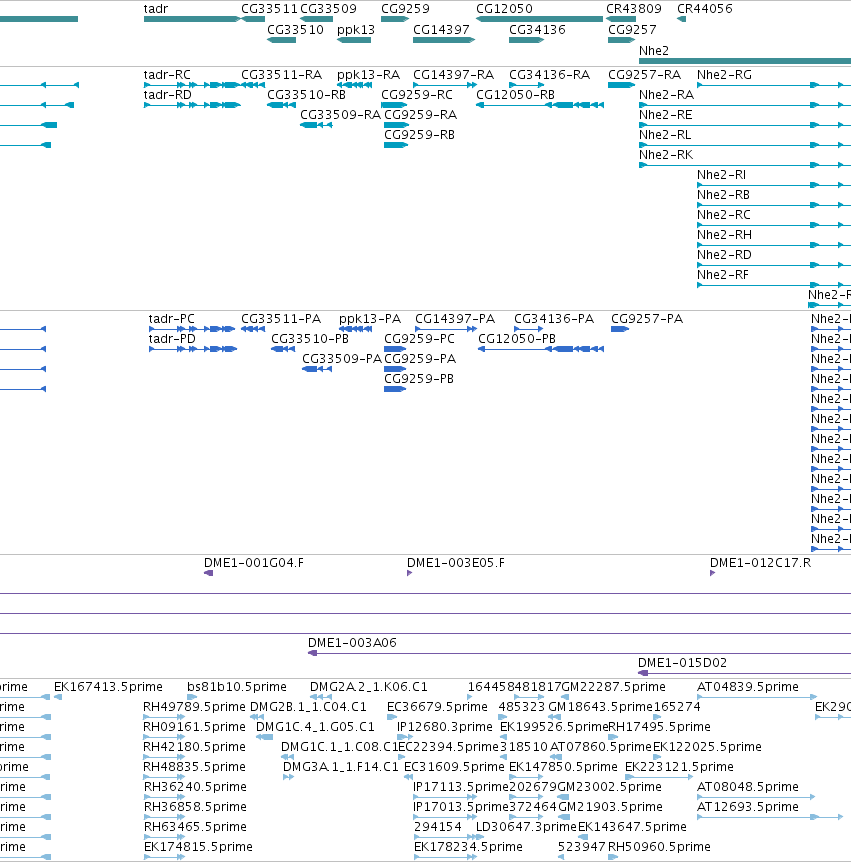Select protein CG12050-PB
Image resolution: width=851 pixels, height=862 pixels.
tap(517, 339)
